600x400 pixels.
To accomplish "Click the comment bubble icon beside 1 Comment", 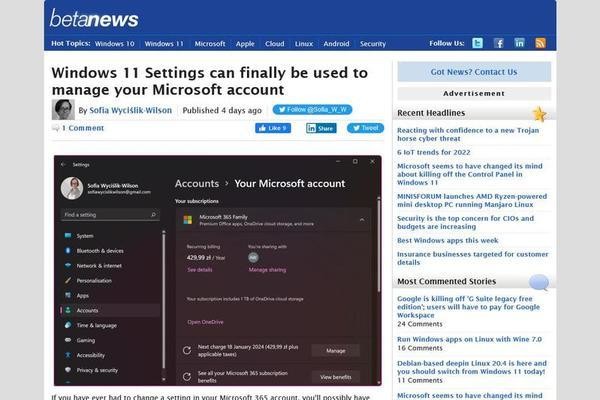I will (x=56, y=128).
